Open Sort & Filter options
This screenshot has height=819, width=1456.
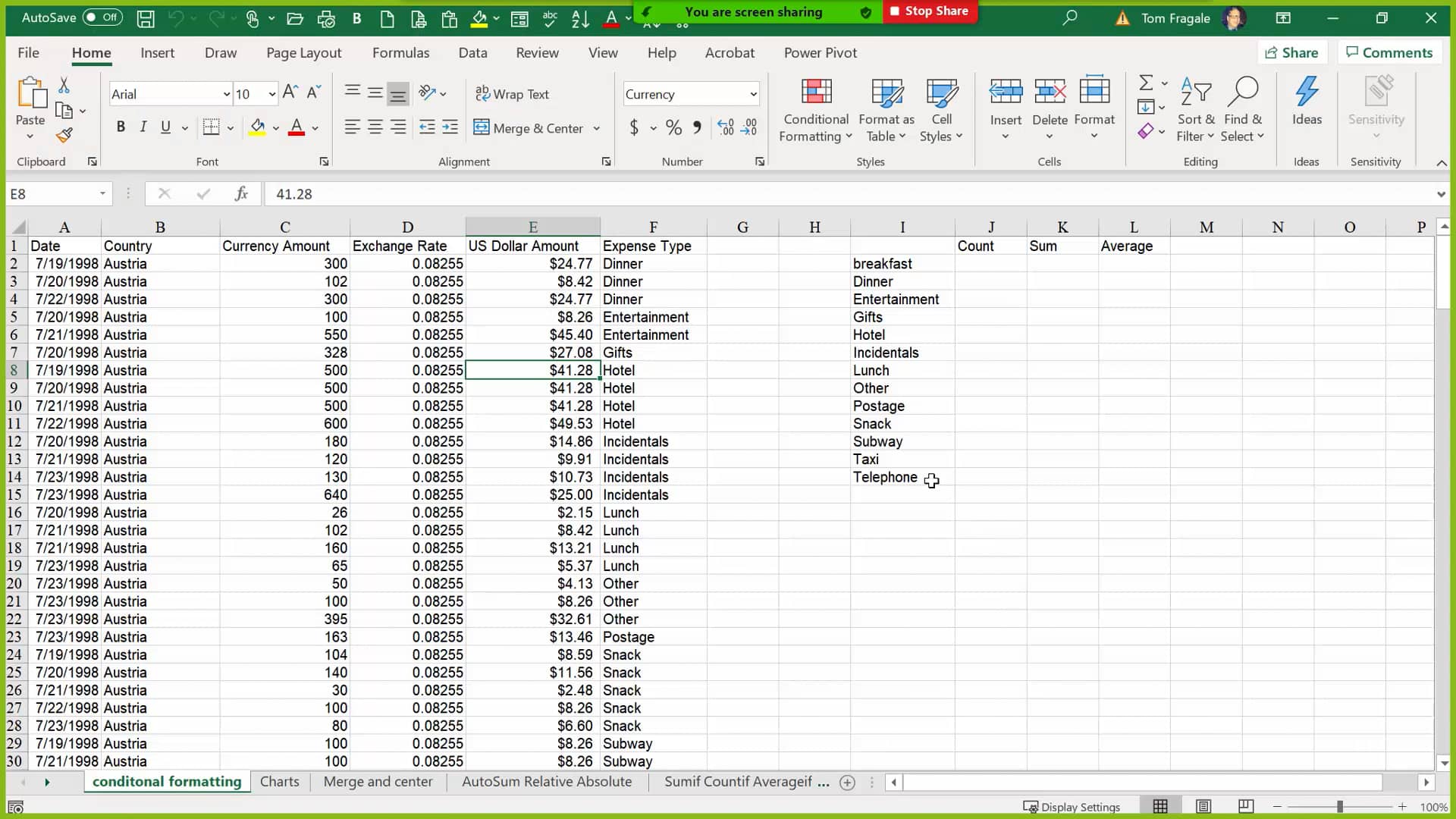[x=1194, y=108]
